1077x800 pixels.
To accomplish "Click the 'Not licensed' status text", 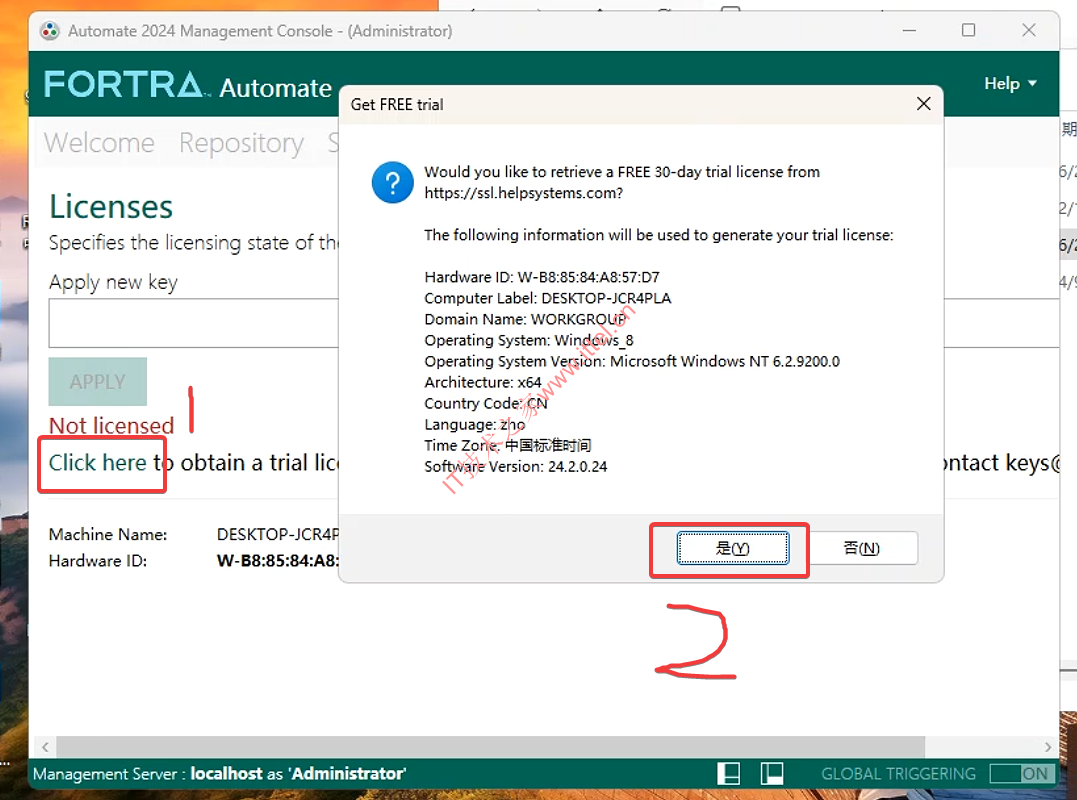I will click(111, 426).
